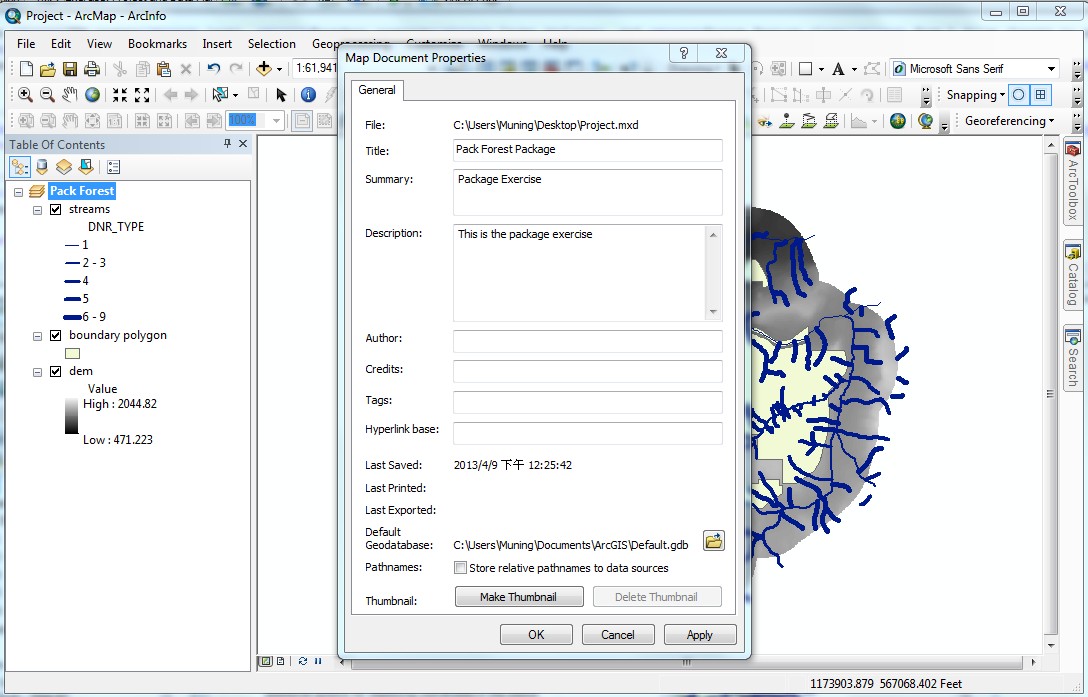Open the Insert menu

point(217,44)
